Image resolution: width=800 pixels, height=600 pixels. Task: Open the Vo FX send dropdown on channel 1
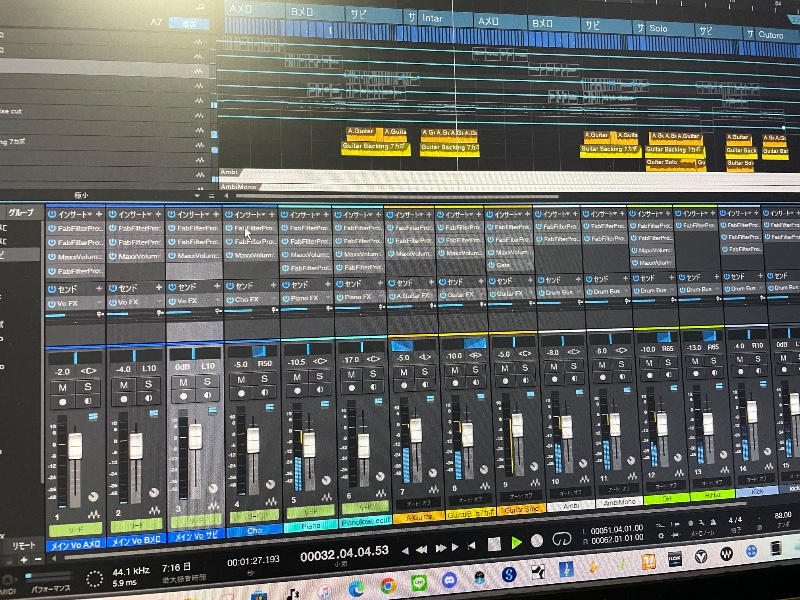(98, 301)
